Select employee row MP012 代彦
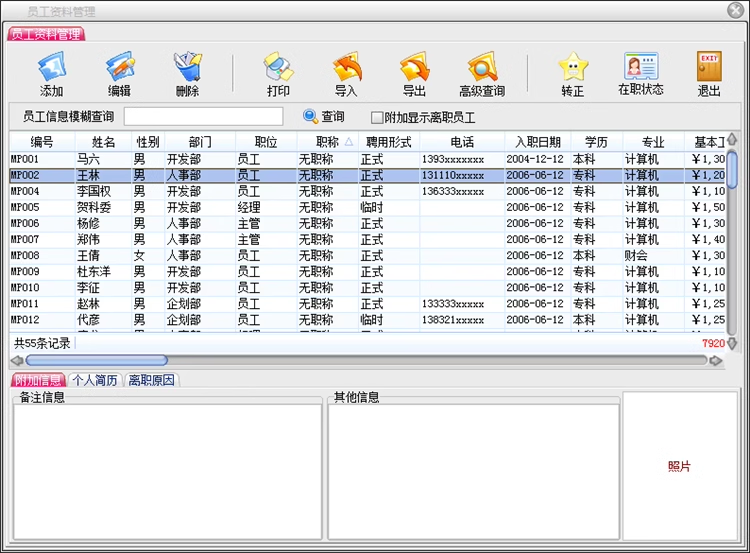 pos(367,320)
